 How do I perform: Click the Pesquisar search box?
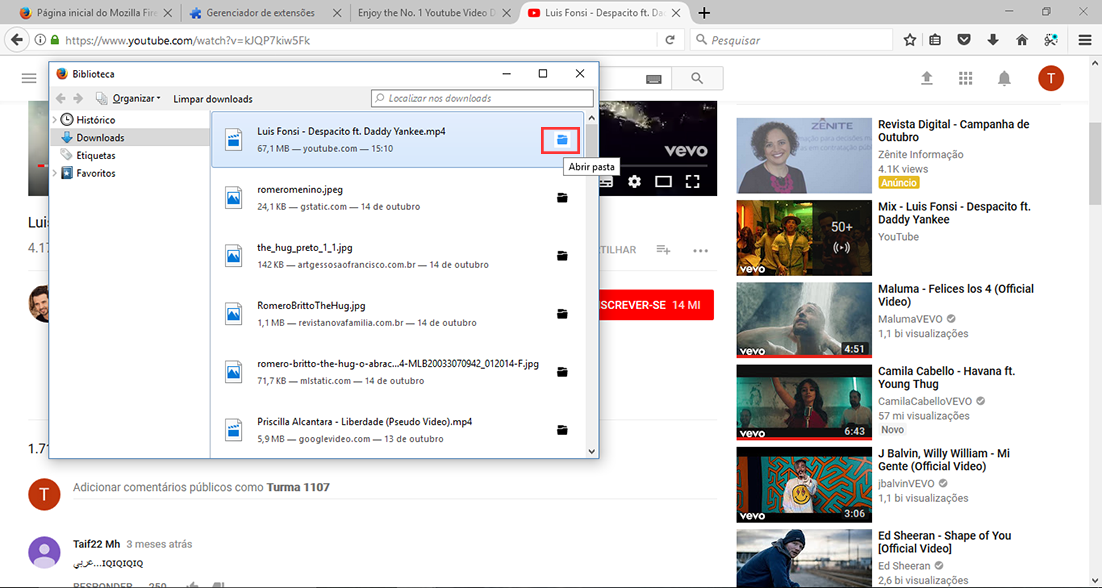pyautogui.click(x=791, y=40)
